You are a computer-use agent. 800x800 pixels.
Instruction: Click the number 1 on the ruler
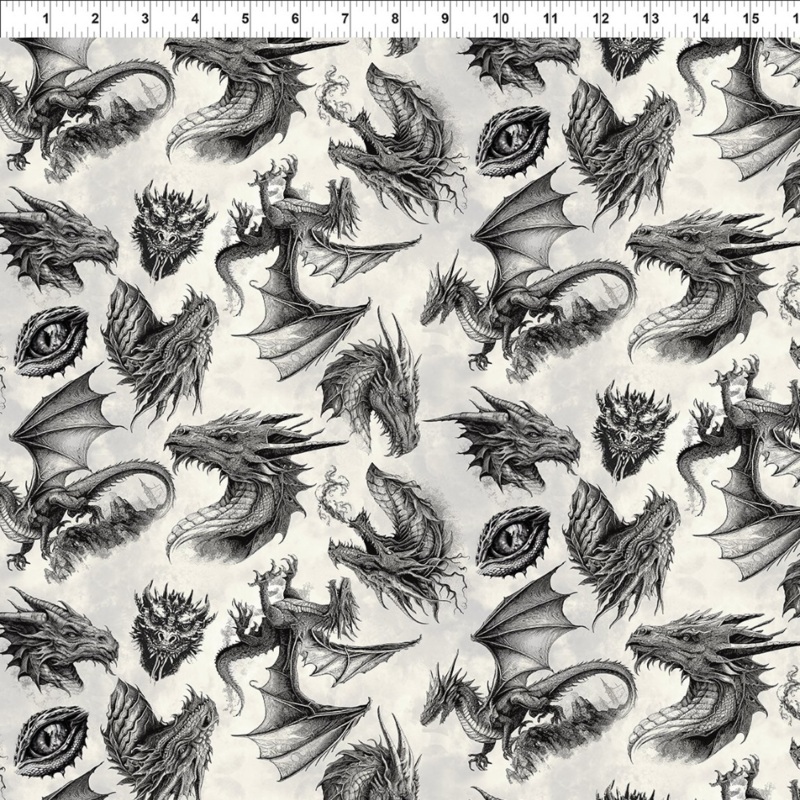coord(43,19)
